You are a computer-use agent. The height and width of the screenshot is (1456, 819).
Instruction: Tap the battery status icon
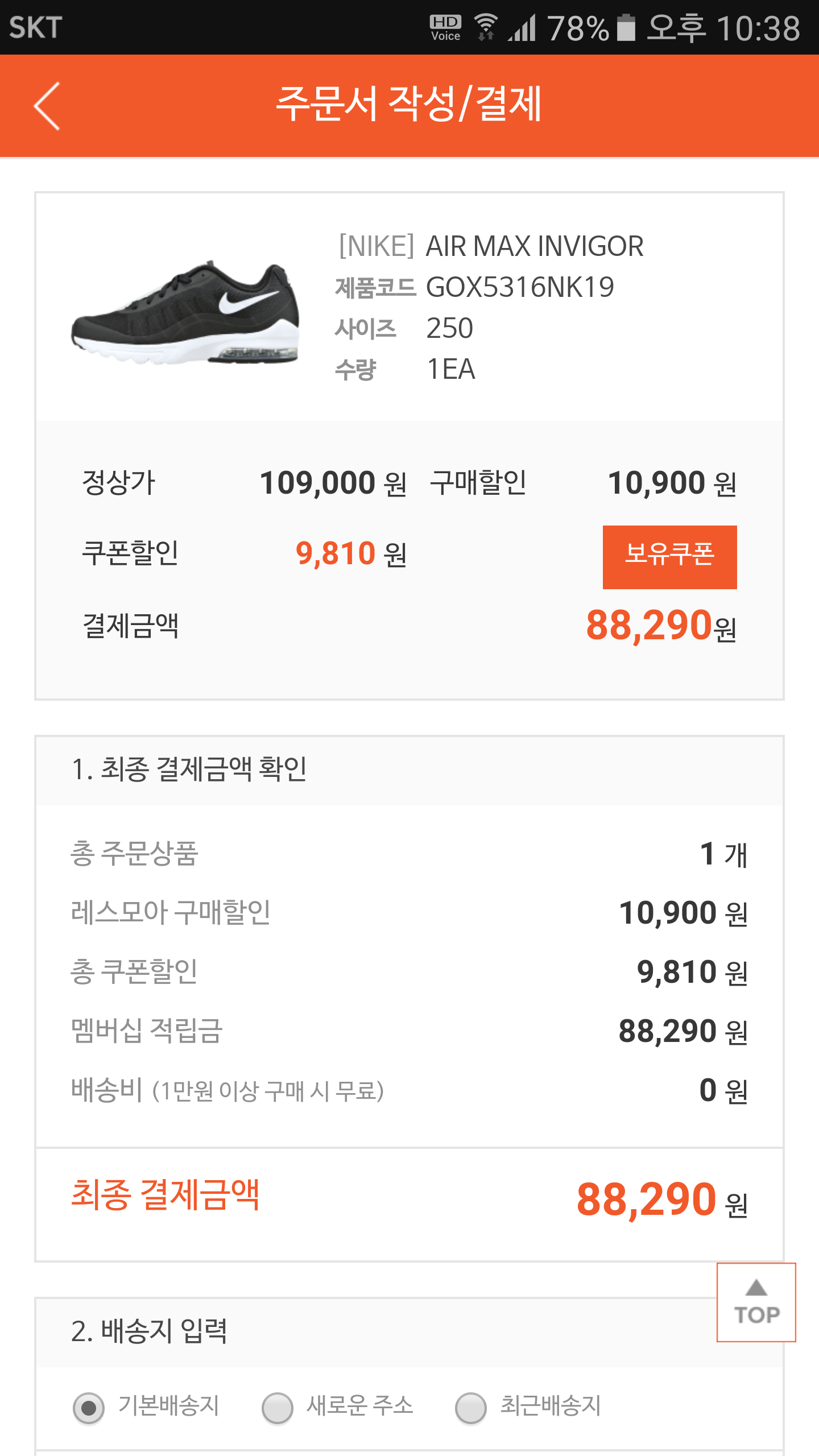[626, 27]
